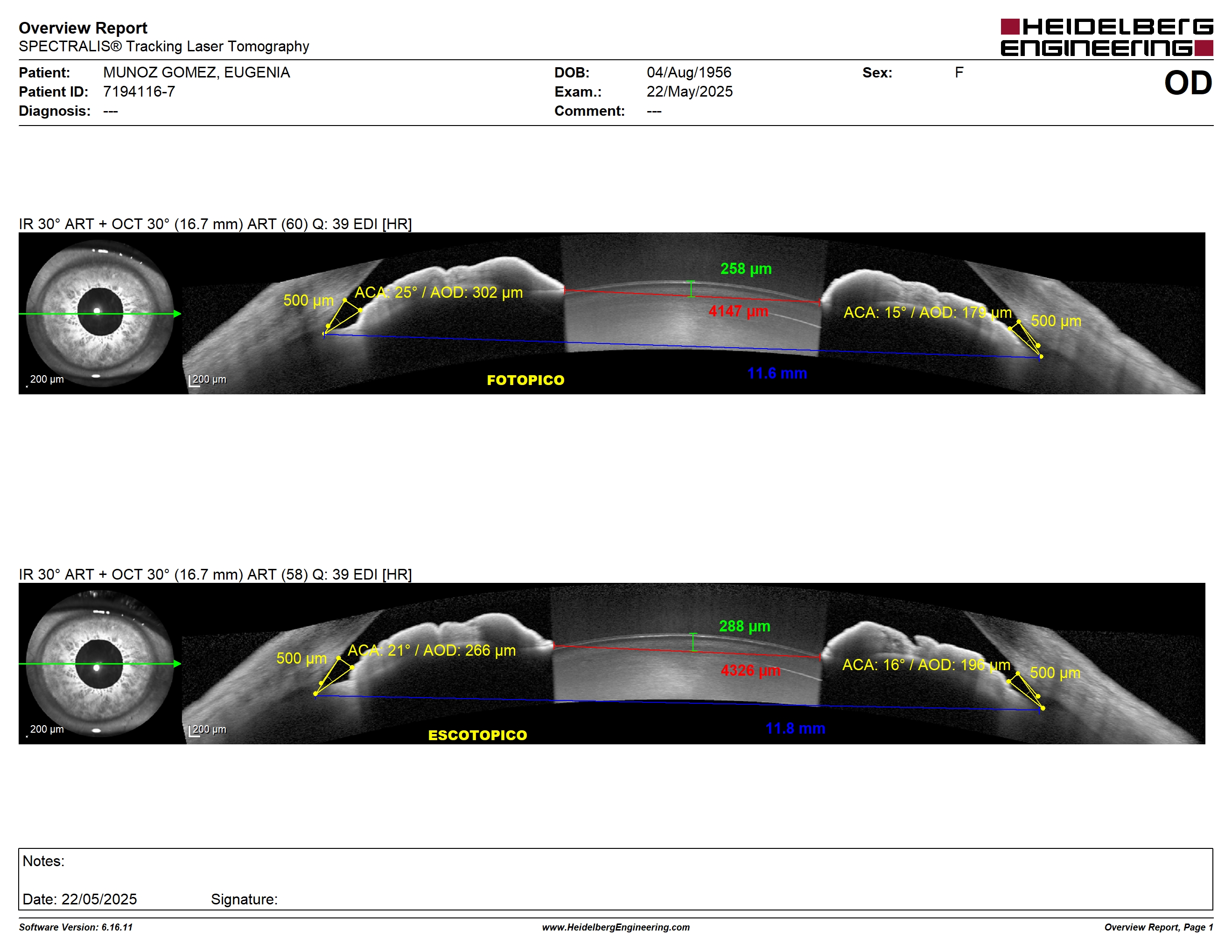Image resolution: width=1232 pixels, height=952 pixels.
Task: Click ACA: 21° / AOD: 266 µm label
Action: pos(432,650)
